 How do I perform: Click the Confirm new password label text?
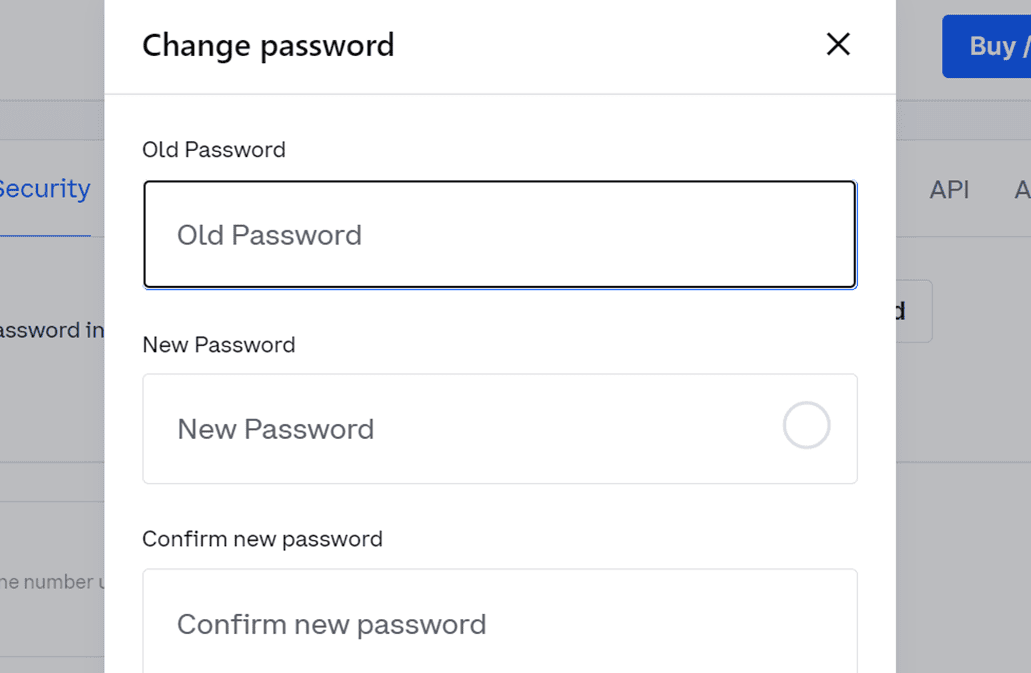(x=262, y=539)
